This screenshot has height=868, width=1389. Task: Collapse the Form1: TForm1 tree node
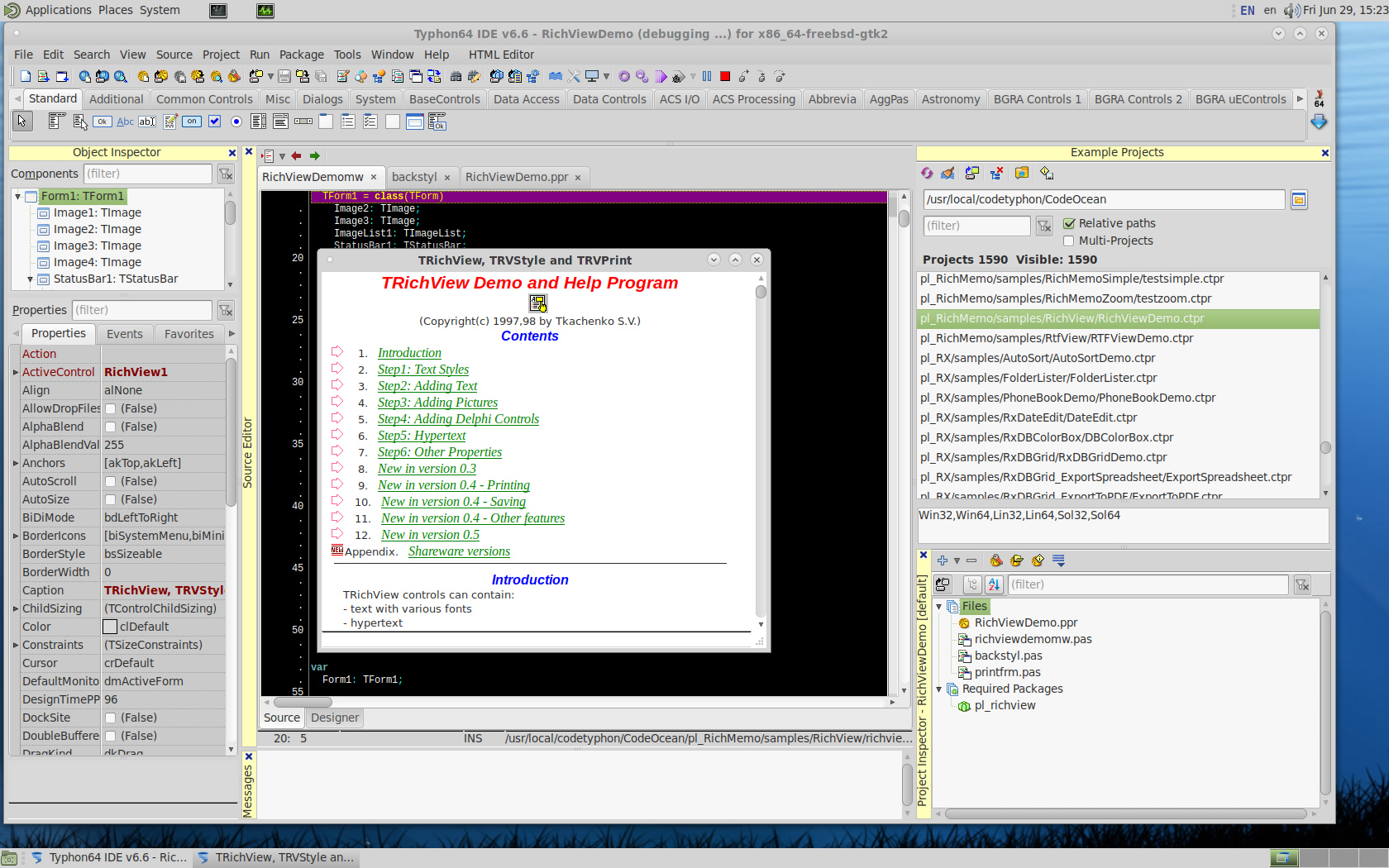[x=17, y=196]
